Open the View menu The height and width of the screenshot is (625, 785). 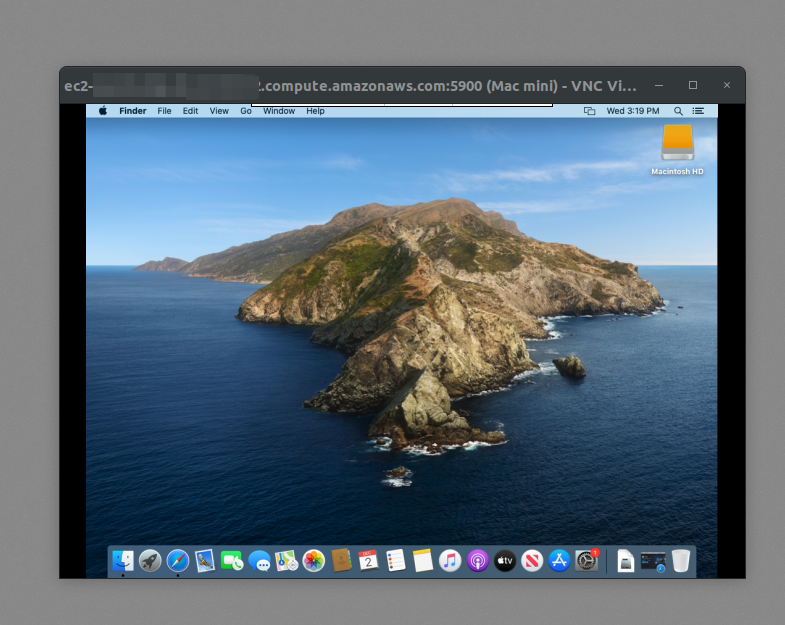pyautogui.click(x=219, y=111)
